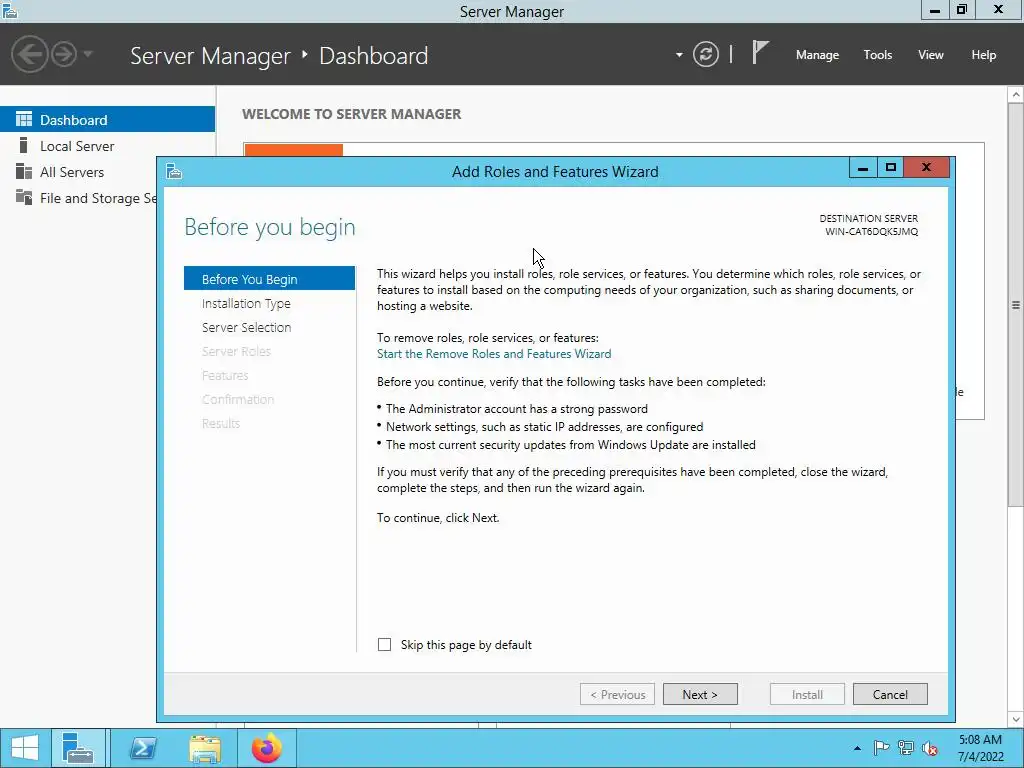
Task: Click the Back navigation arrow in Server Manager
Action: click(29, 54)
